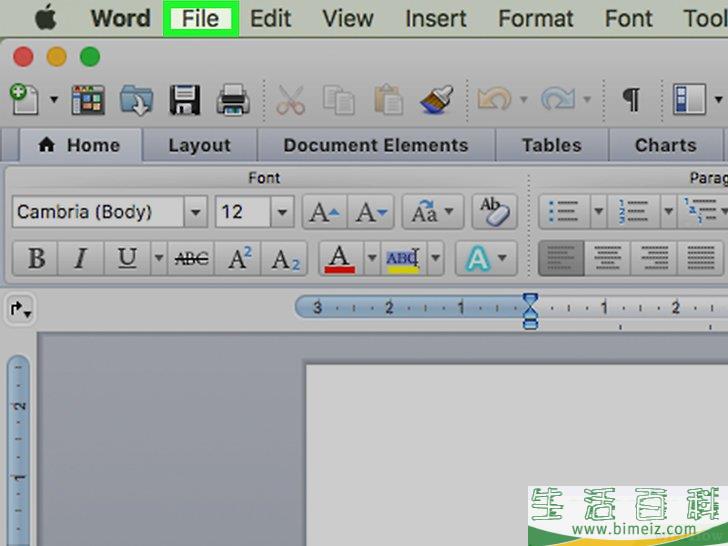This screenshot has width=728, height=546.
Task: Open the font color picker dropdown
Action: pos(372,258)
